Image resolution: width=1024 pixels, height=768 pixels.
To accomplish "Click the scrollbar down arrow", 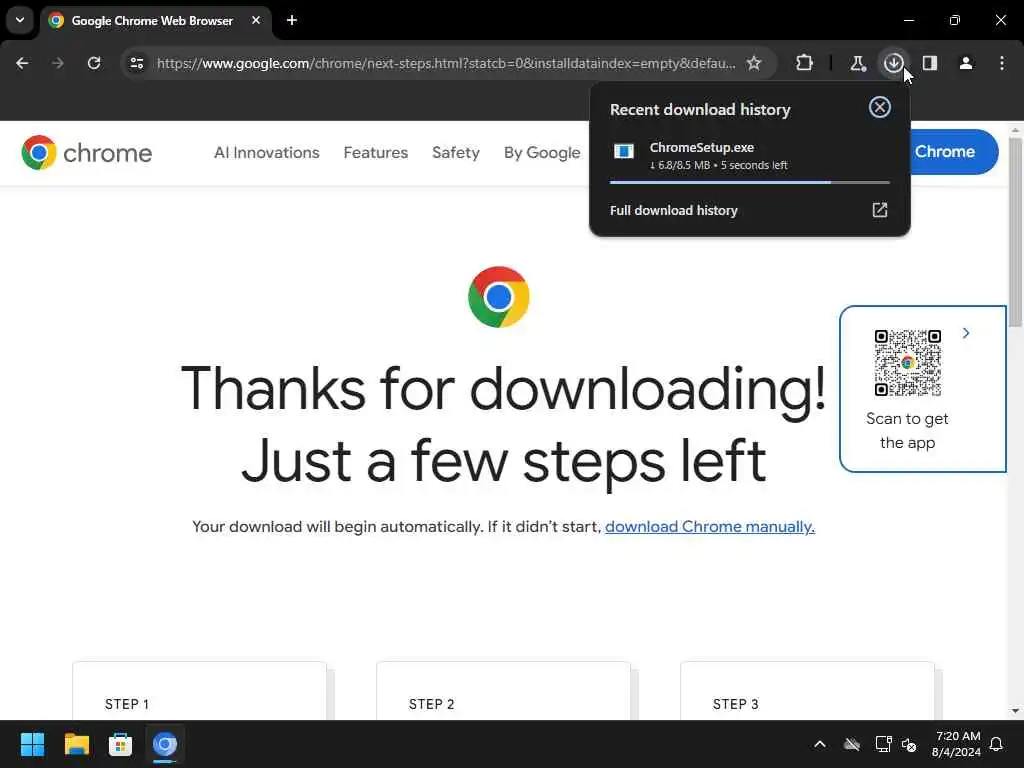I will pos(1015,711).
